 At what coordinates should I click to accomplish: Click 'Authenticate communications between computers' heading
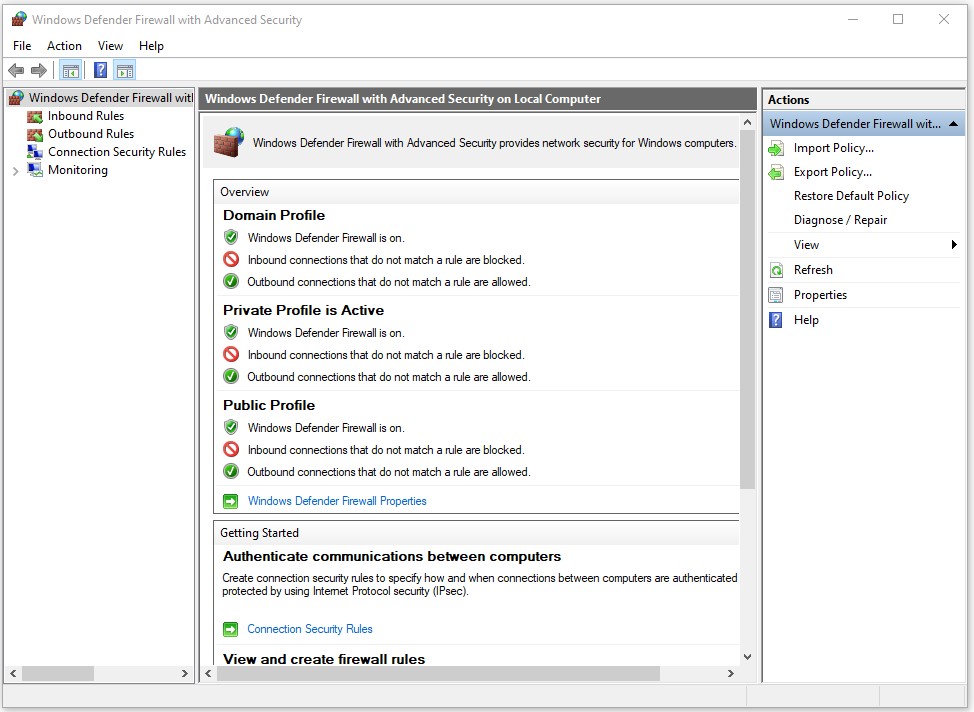(x=392, y=557)
